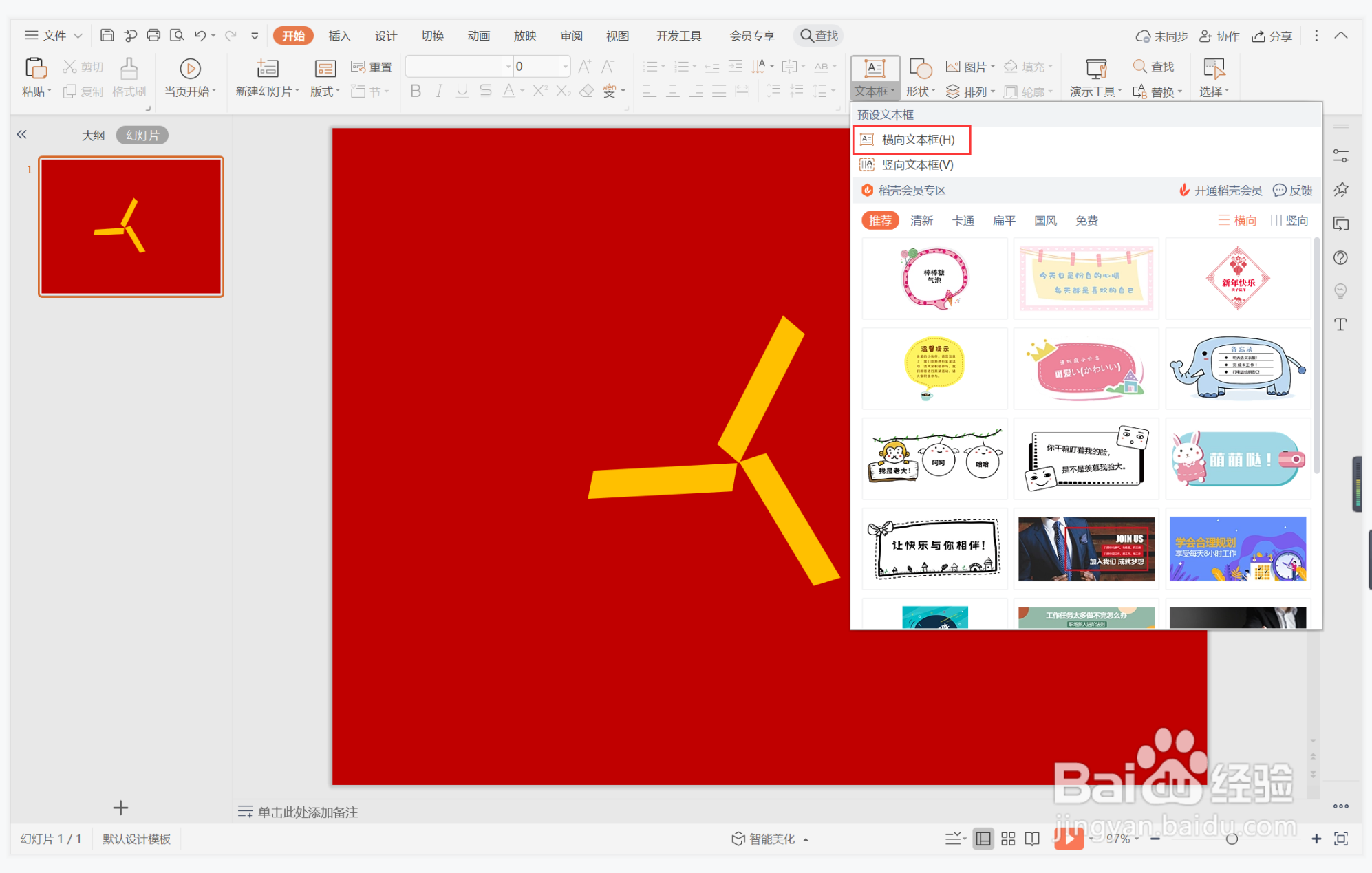Screen dimensions: 1372x873
Task: Click the Print icon in the quick toolbar
Action: point(153,35)
